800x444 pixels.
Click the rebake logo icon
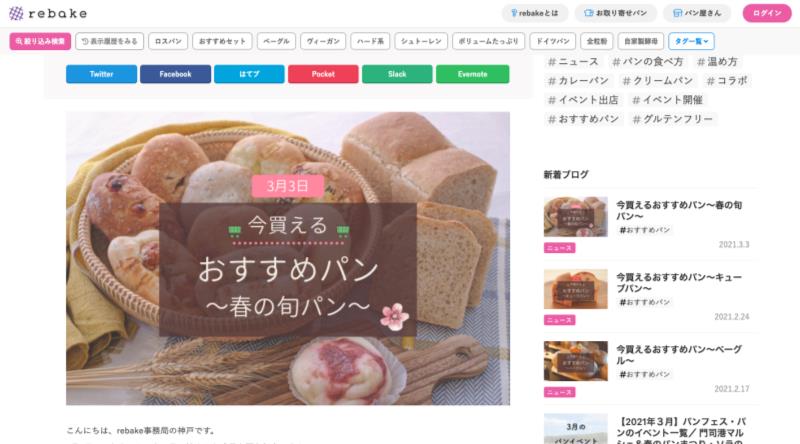click(16, 13)
